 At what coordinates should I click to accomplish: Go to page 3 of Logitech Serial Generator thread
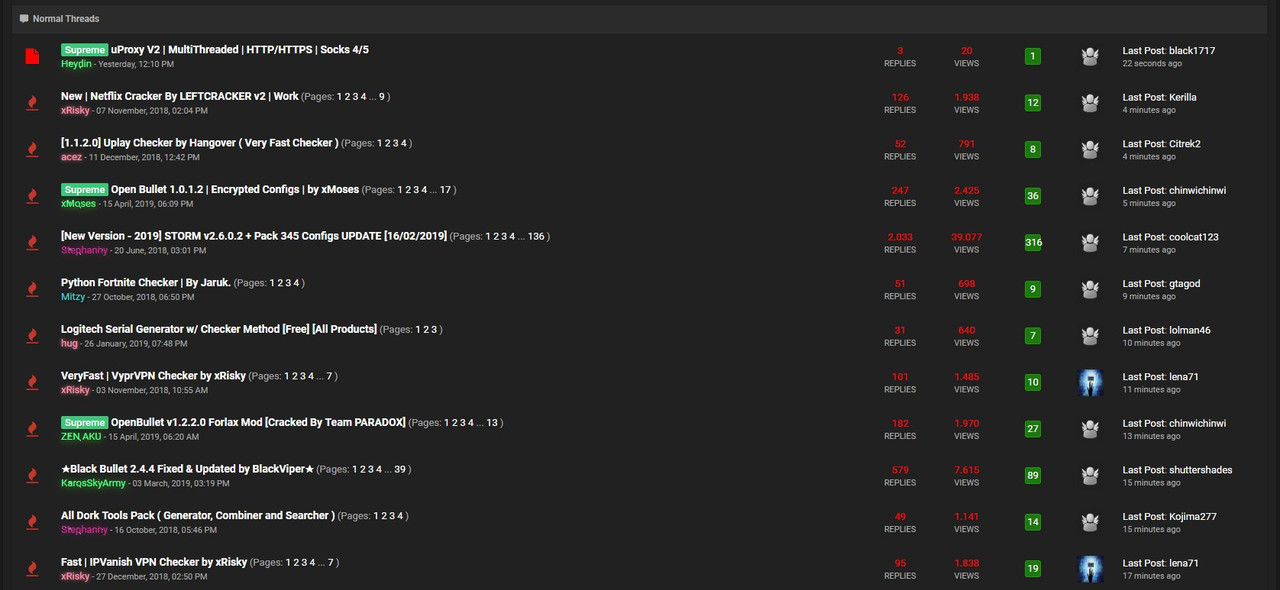(x=433, y=329)
